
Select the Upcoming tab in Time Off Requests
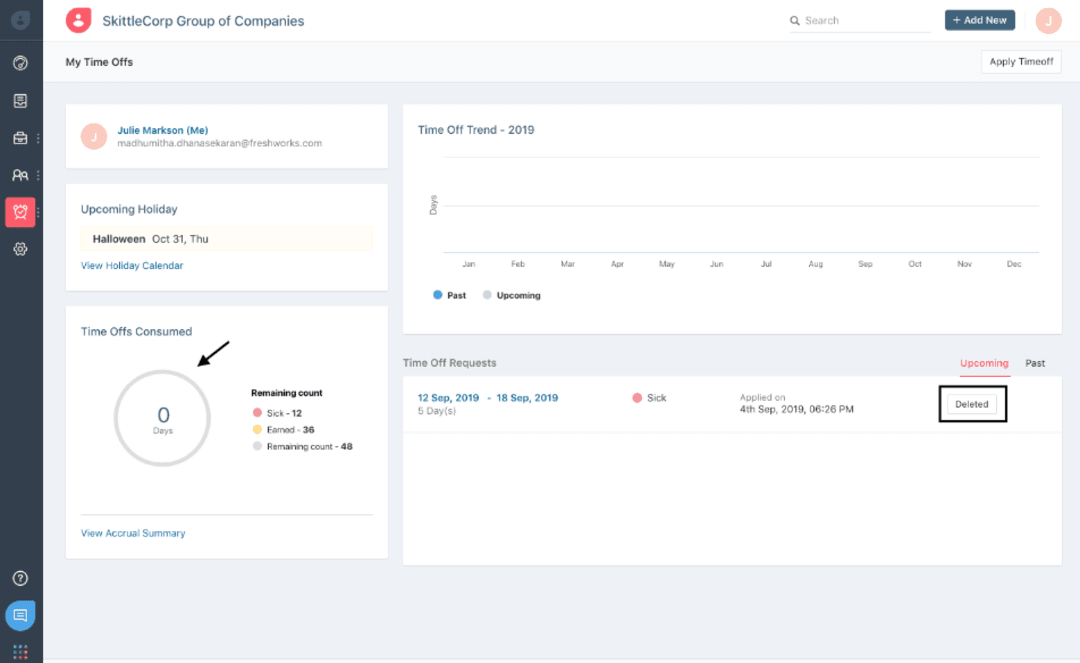984,363
